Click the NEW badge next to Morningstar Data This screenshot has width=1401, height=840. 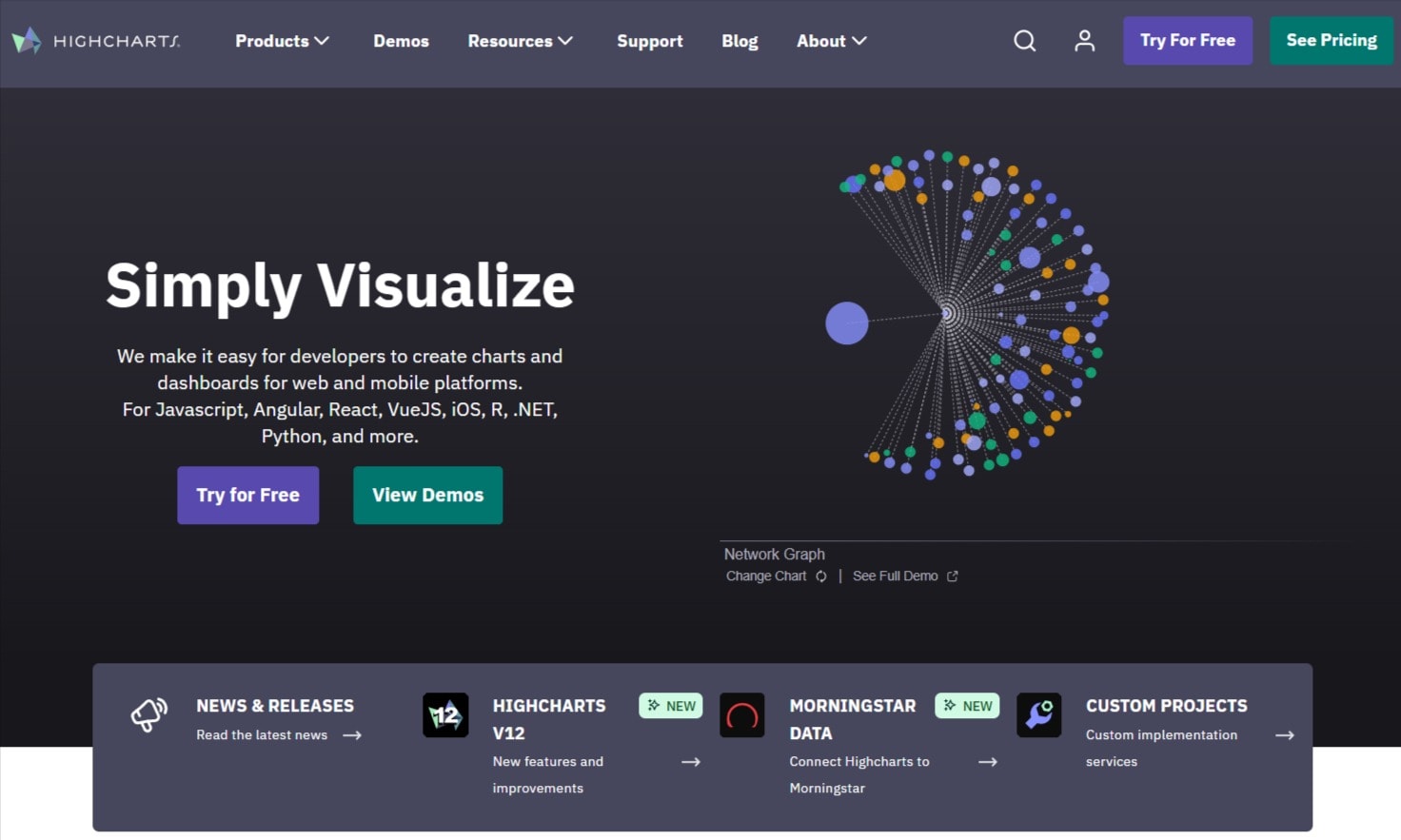click(x=967, y=705)
